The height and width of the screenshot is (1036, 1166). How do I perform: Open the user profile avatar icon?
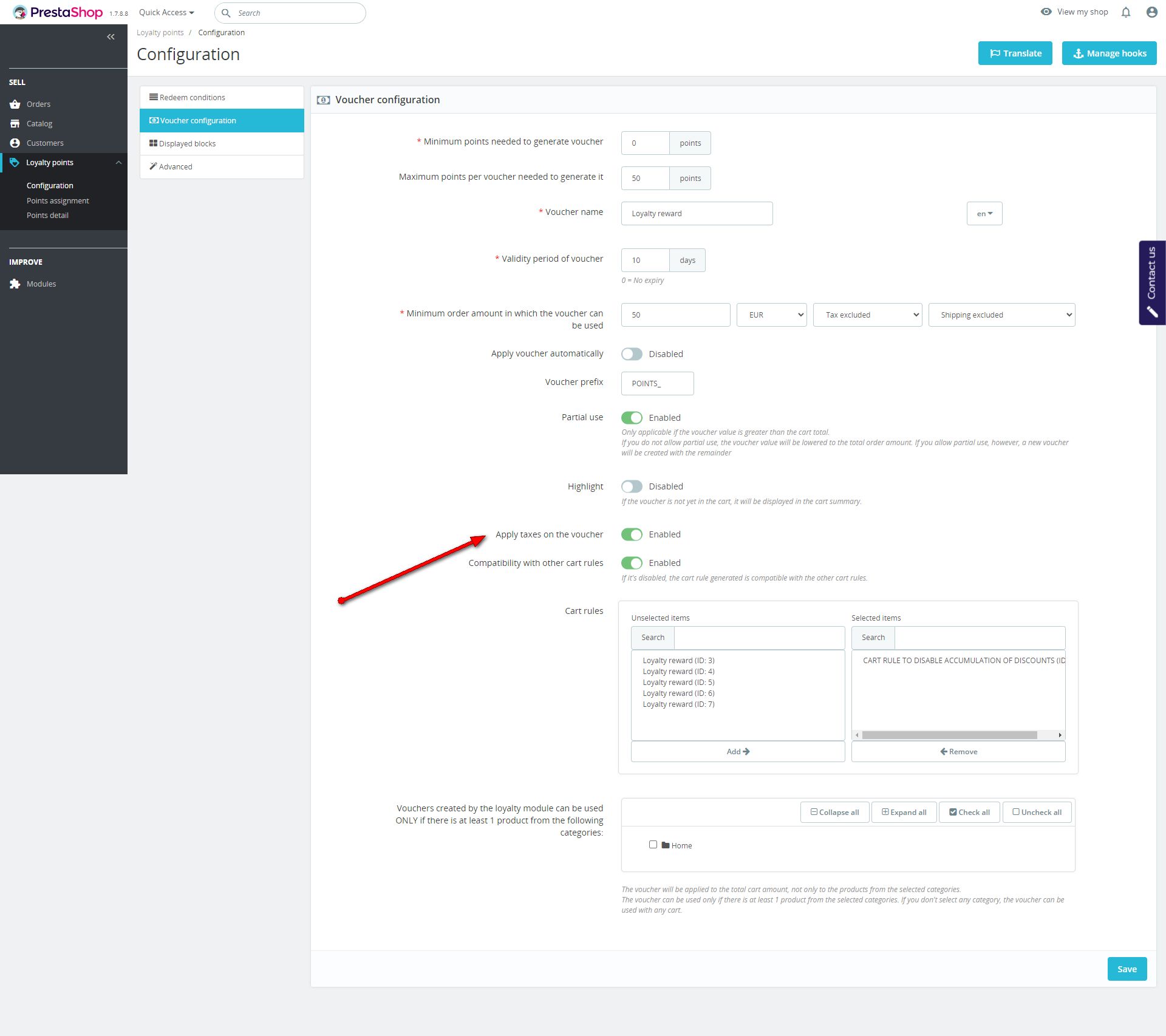coord(1151,12)
